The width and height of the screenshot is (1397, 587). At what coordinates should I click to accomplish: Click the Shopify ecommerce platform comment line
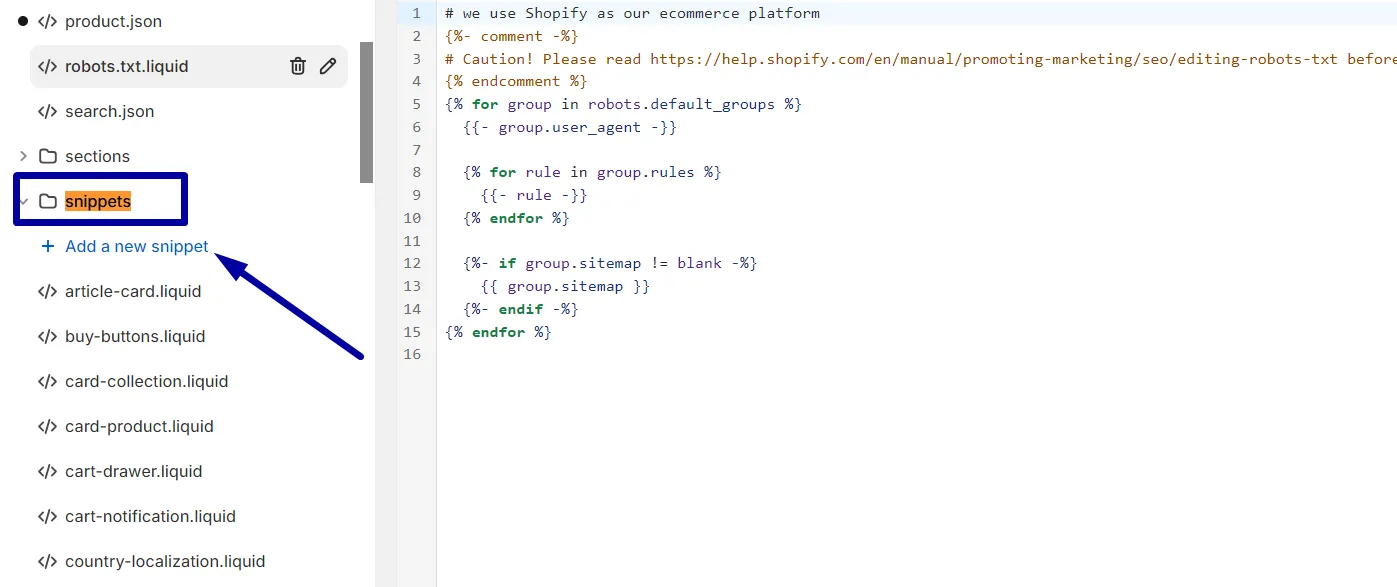(x=632, y=14)
